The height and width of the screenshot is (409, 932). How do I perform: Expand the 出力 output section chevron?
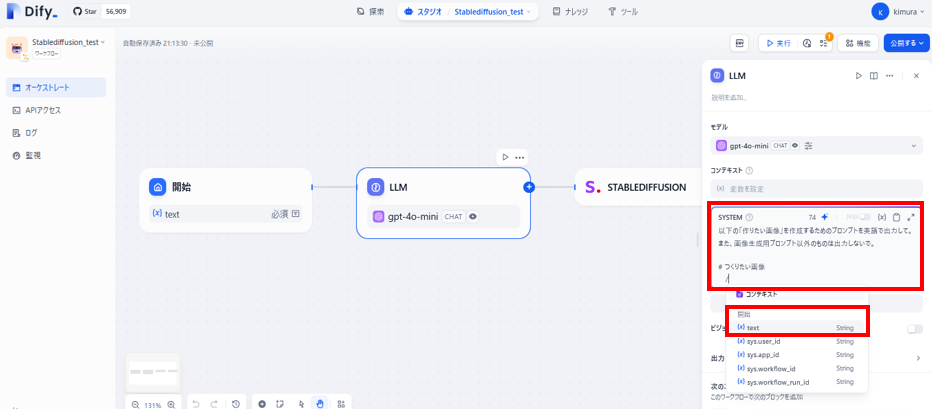pyautogui.click(x=918, y=358)
